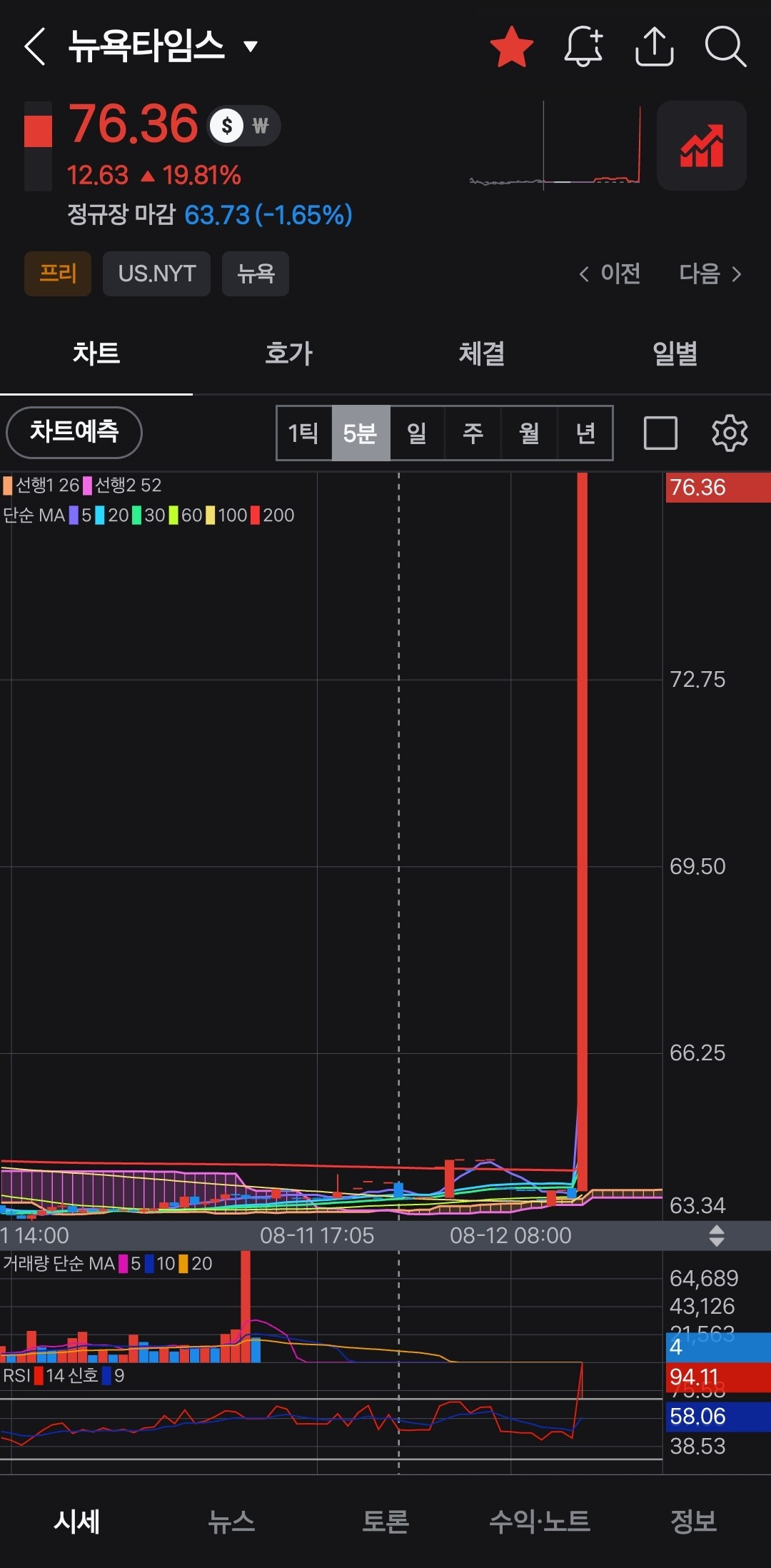Switch to the 차트 tab
Image resolution: width=771 pixels, height=1568 pixels.
pos(96,353)
